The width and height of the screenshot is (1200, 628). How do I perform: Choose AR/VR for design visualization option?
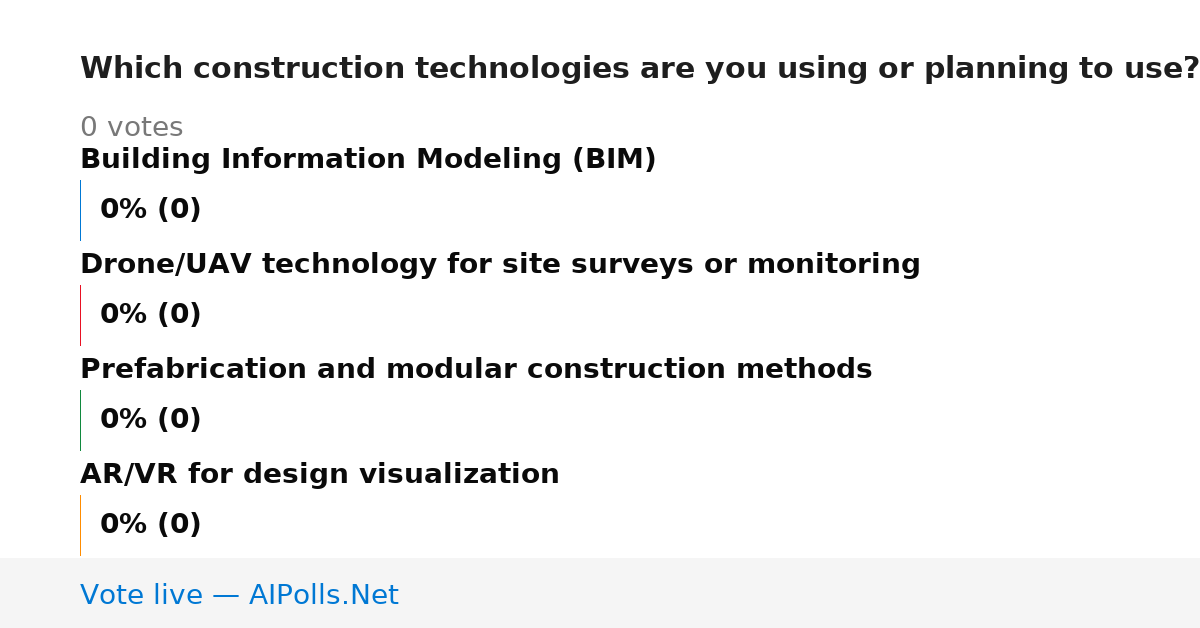(x=320, y=475)
